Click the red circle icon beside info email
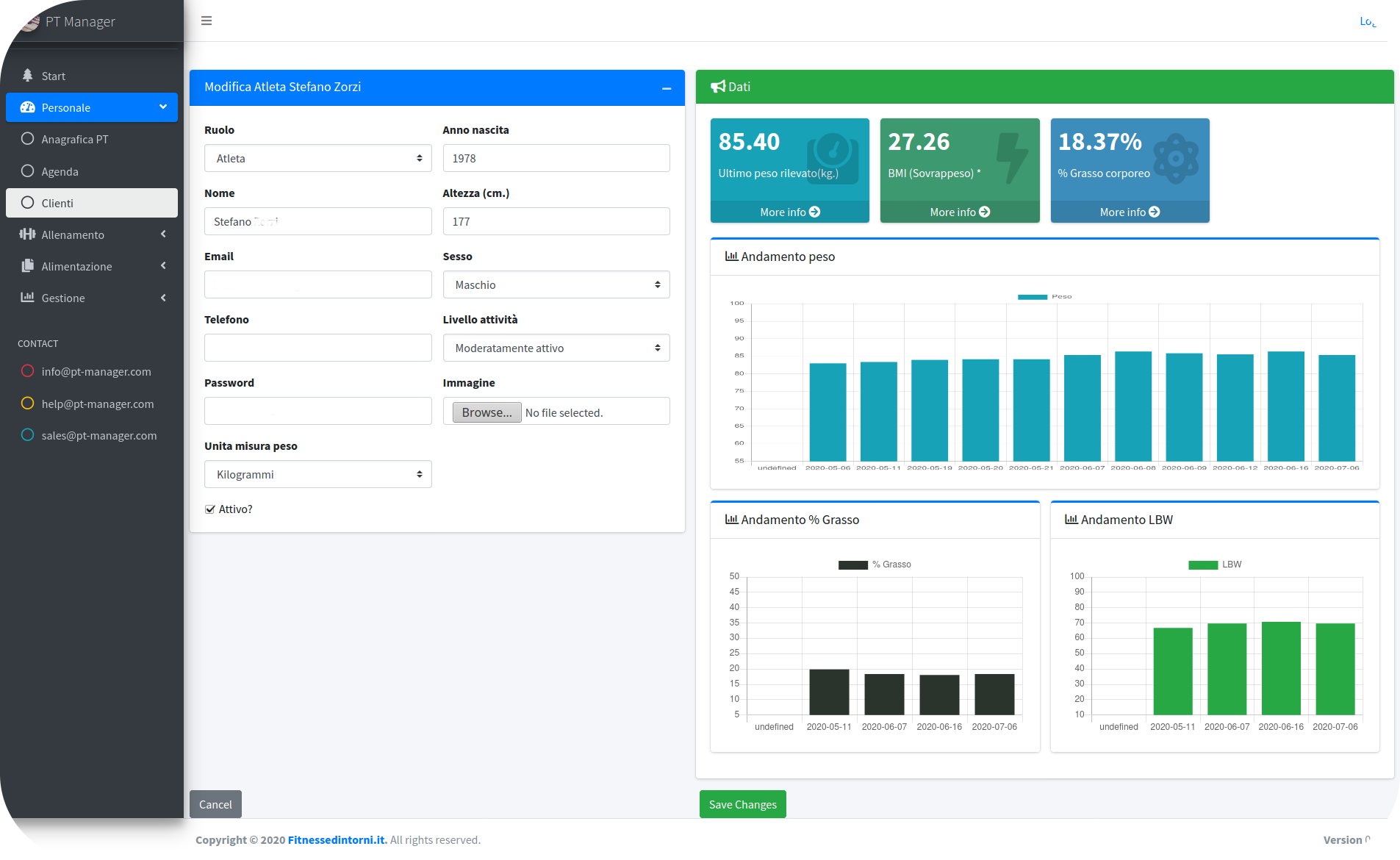 click(28, 371)
